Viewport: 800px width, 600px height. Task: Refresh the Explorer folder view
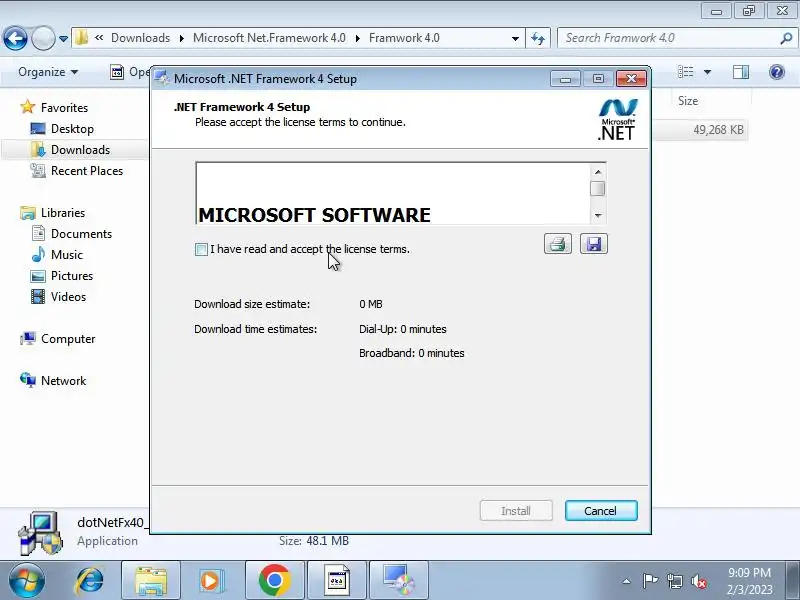[x=538, y=38]
